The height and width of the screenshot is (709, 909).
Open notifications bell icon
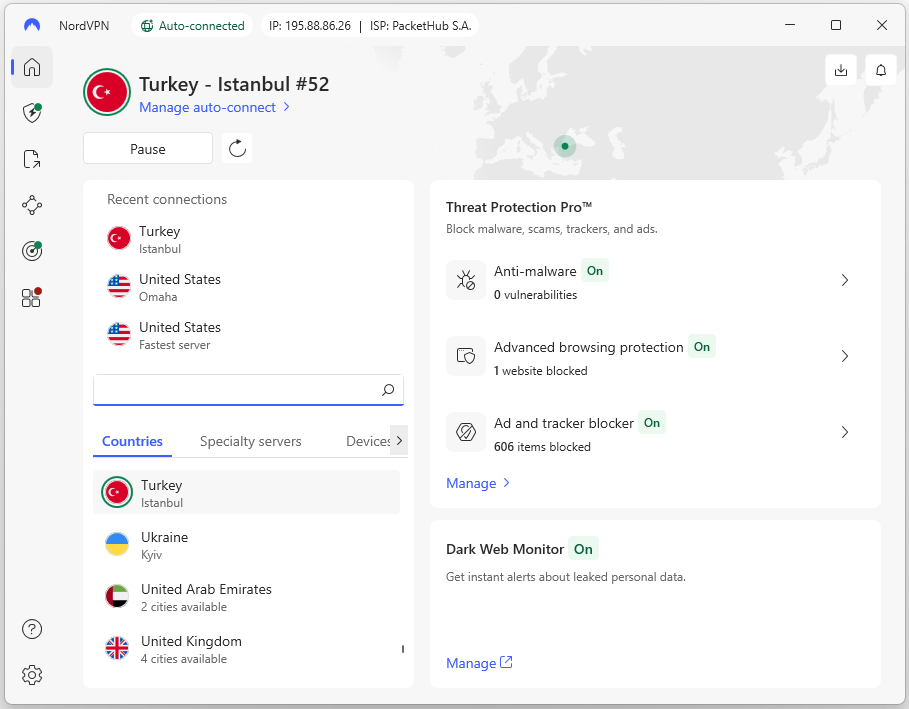[x=881, y=70]
